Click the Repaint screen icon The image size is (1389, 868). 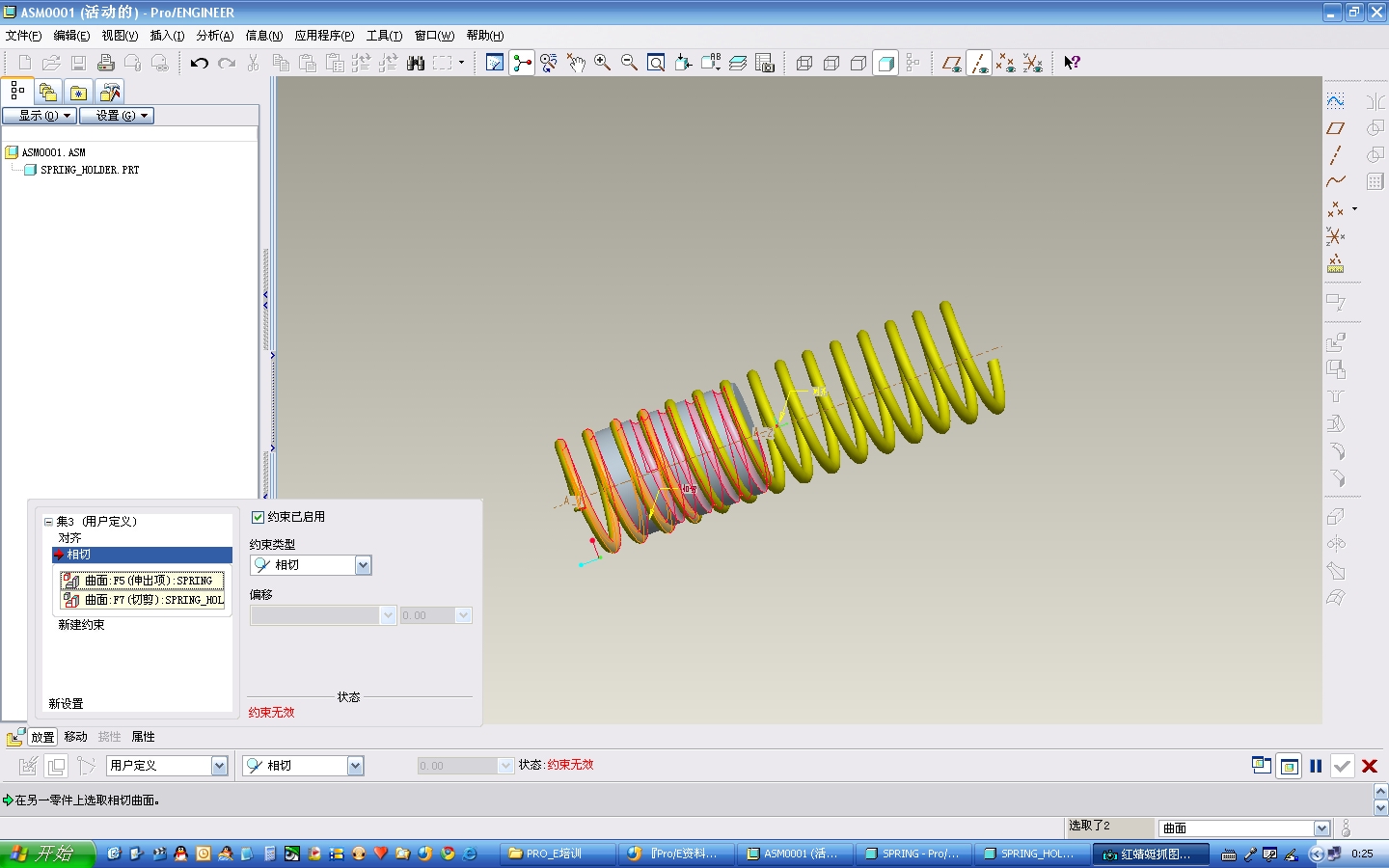(x=495, y=63)
